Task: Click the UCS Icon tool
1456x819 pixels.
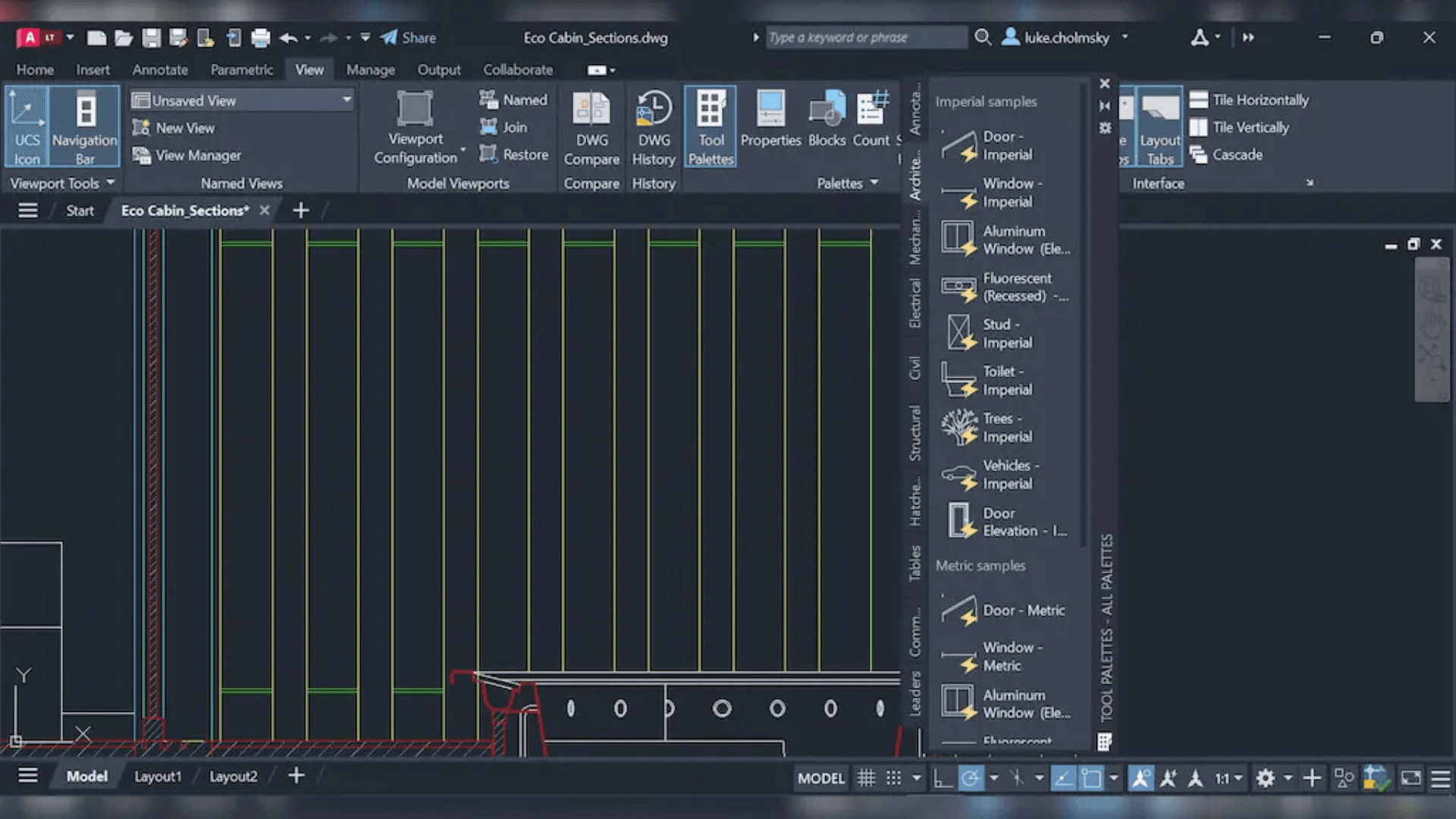Action: coord(27,126)
